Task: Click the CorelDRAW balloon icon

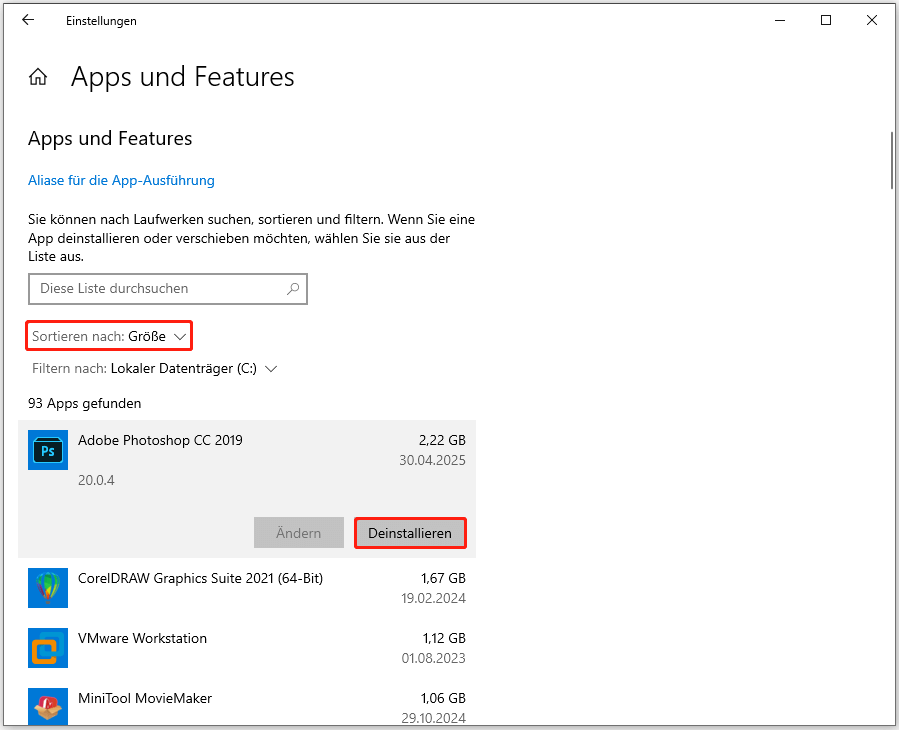Action: [48, 588]
